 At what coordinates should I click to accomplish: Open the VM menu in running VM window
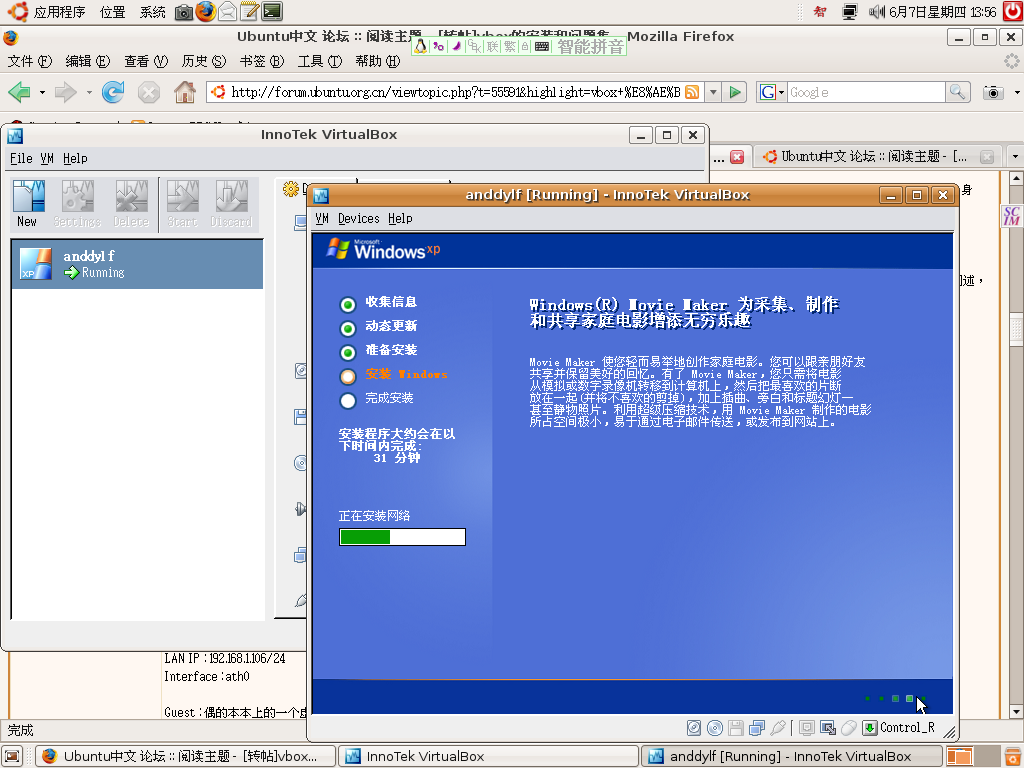(x=322, y=219)
